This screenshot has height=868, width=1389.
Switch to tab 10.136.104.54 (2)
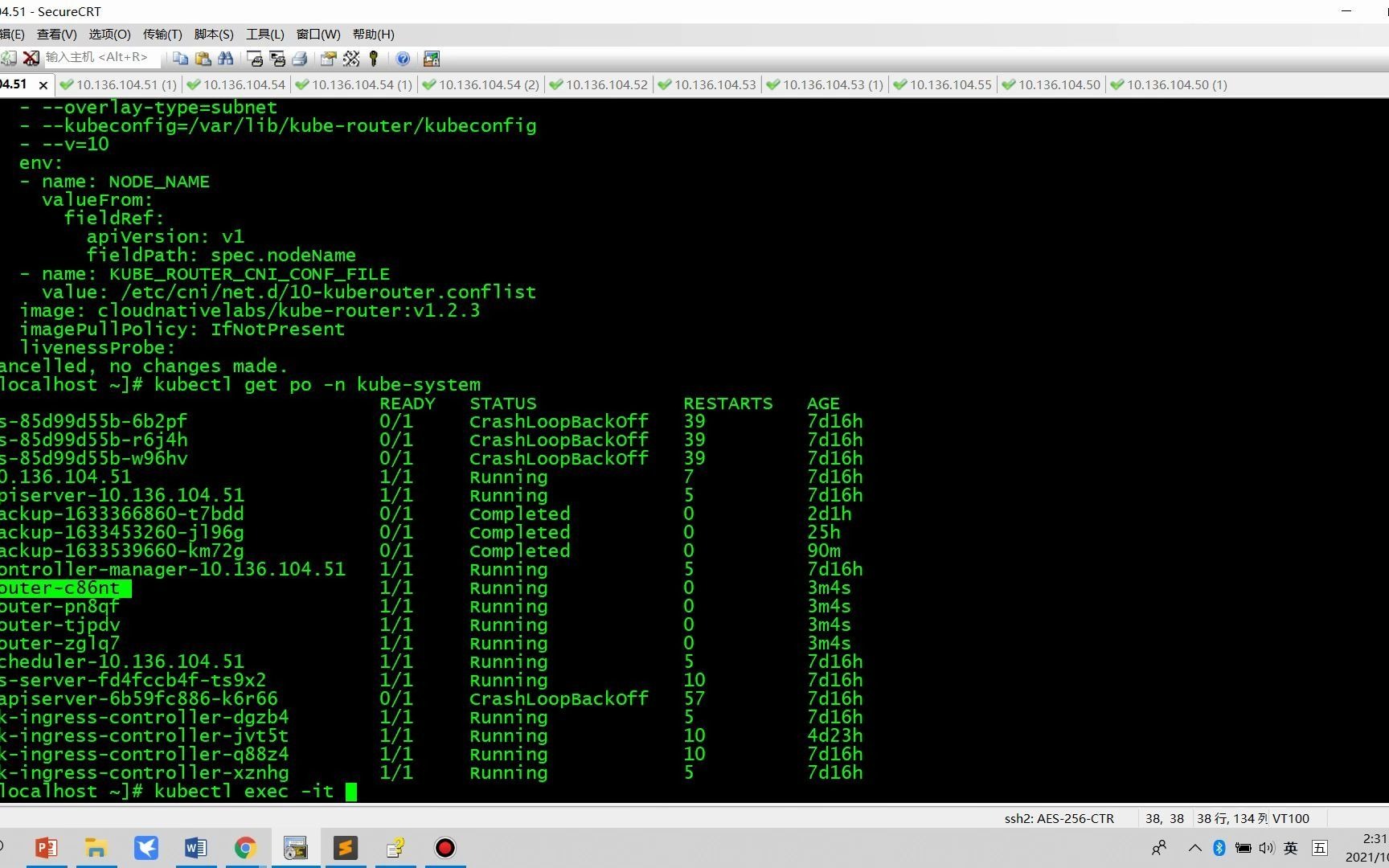(x=481, y=84)
